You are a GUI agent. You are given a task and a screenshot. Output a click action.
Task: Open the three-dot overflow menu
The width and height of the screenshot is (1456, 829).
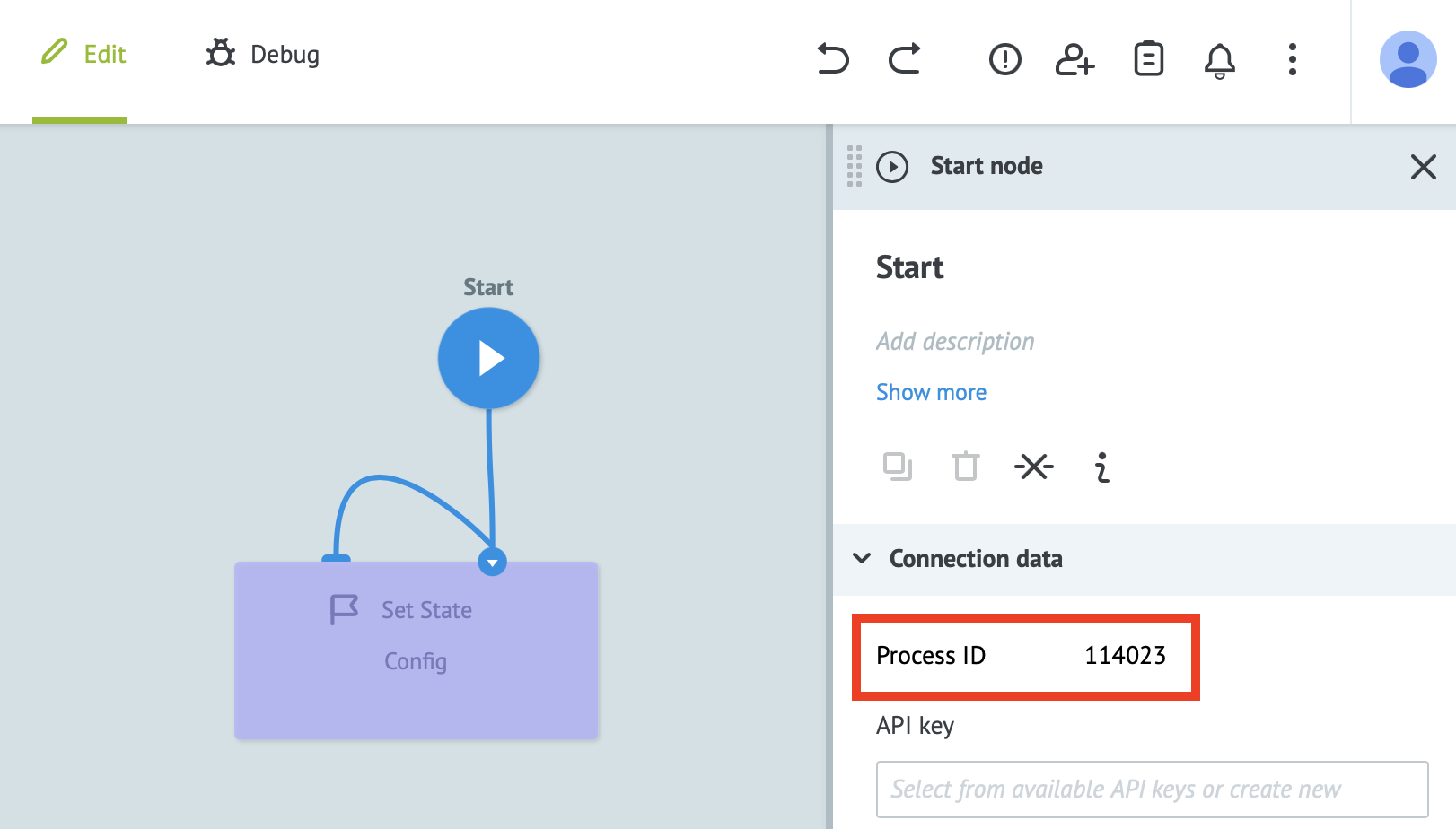(1292, 60)
